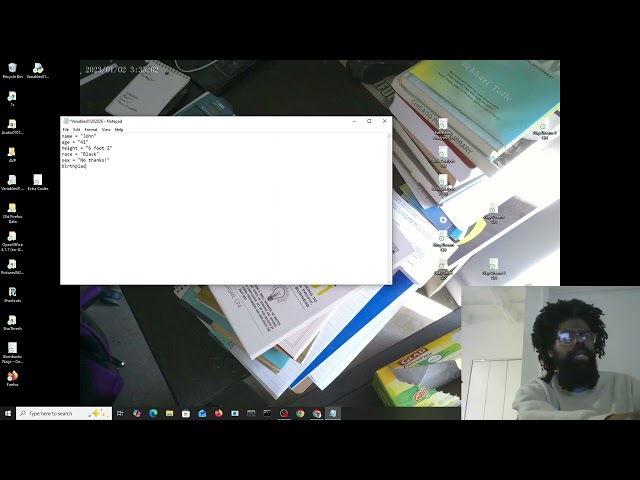Open File Explorer from the taskbar
The height and width of the screenshot is (480, 640).
pos(169,413)
